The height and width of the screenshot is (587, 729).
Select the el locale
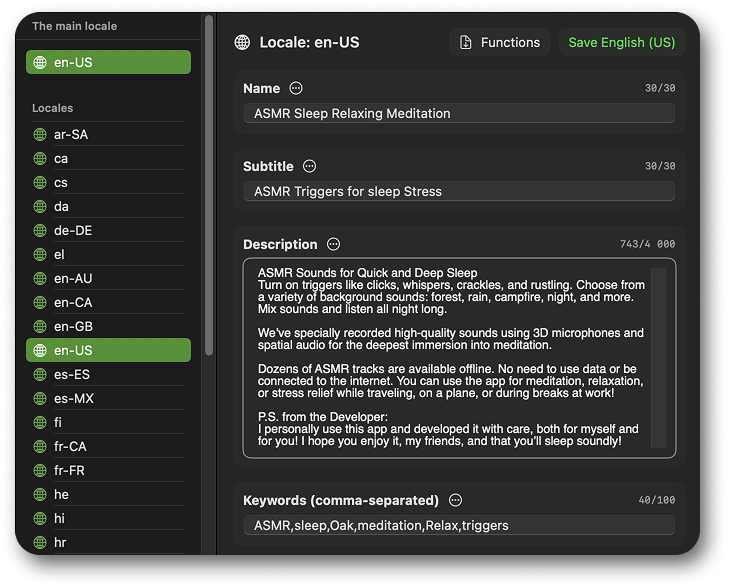pyautogui.click(x=108, y=255)
